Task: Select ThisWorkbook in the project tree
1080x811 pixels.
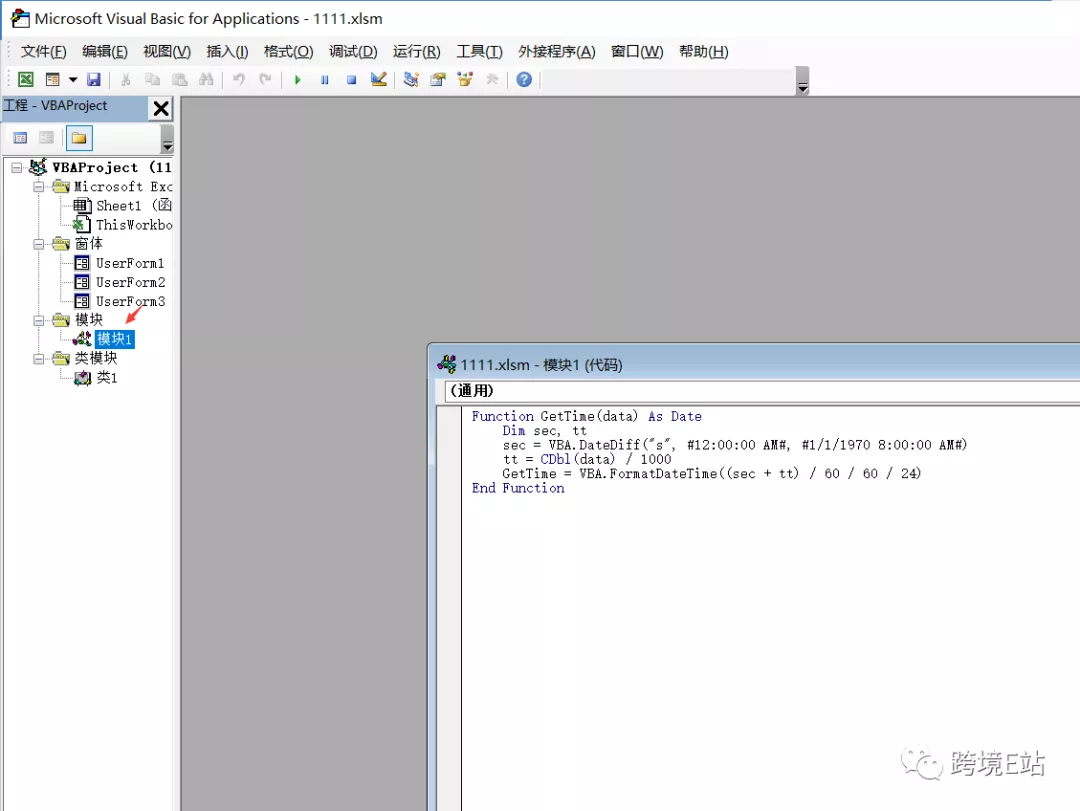Action: 123,225
